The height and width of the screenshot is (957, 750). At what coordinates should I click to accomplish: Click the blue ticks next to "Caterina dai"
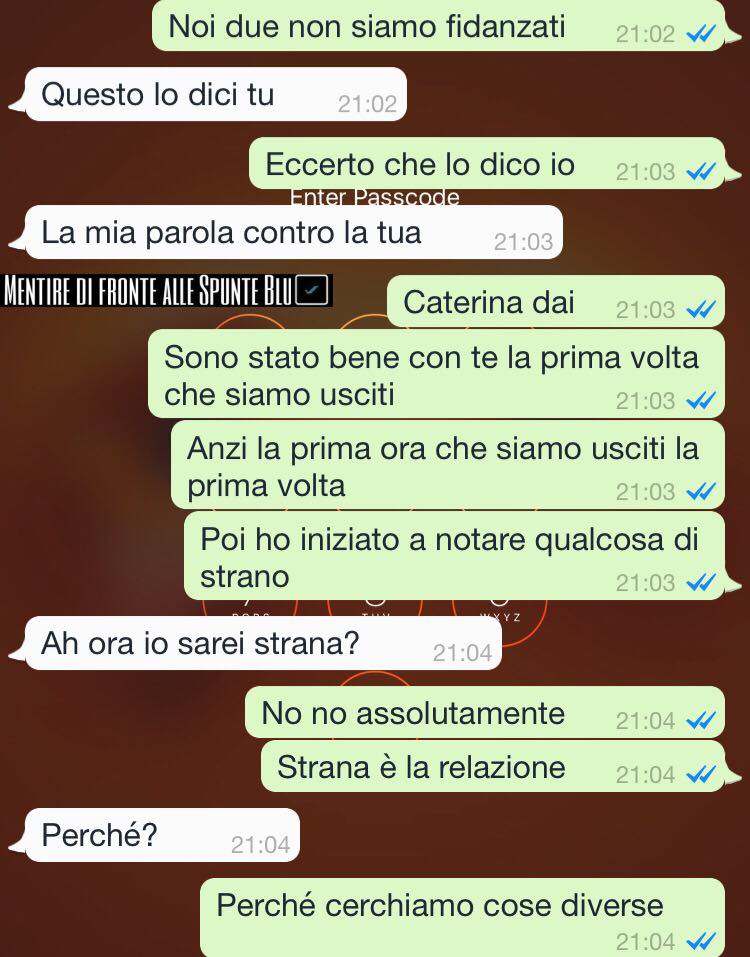point(701,311)
